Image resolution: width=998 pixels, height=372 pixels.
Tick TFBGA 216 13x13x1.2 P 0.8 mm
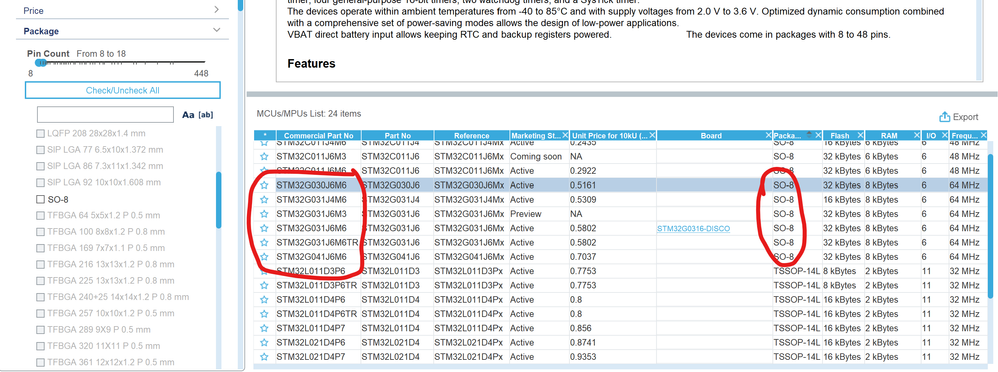pyautogui.click(x=41, y=264)
